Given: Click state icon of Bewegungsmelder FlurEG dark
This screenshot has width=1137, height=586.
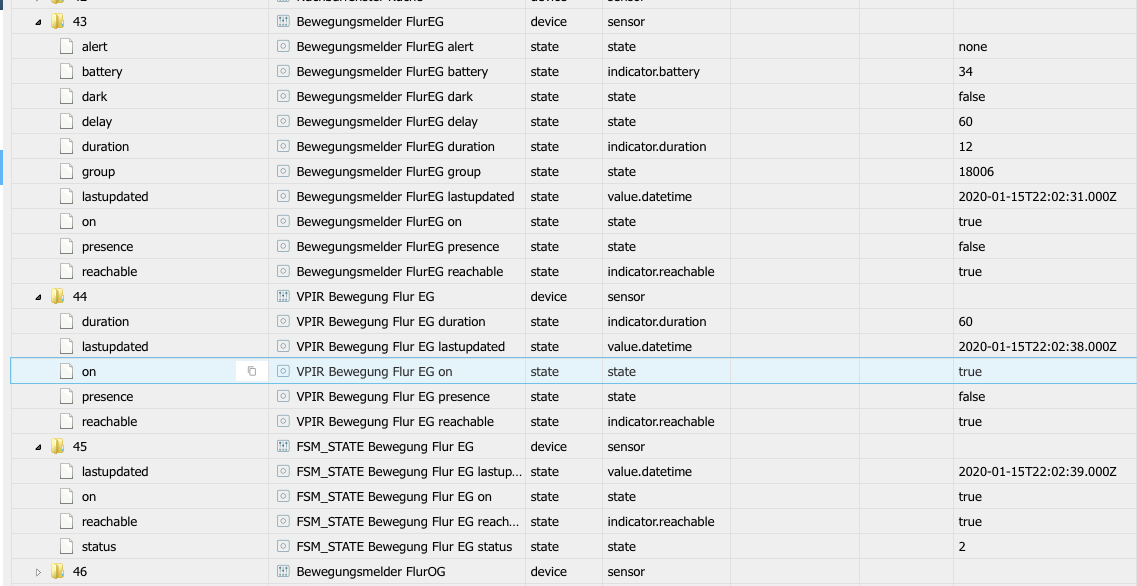Looking at the screenshot, I should (x=283, y=96).
